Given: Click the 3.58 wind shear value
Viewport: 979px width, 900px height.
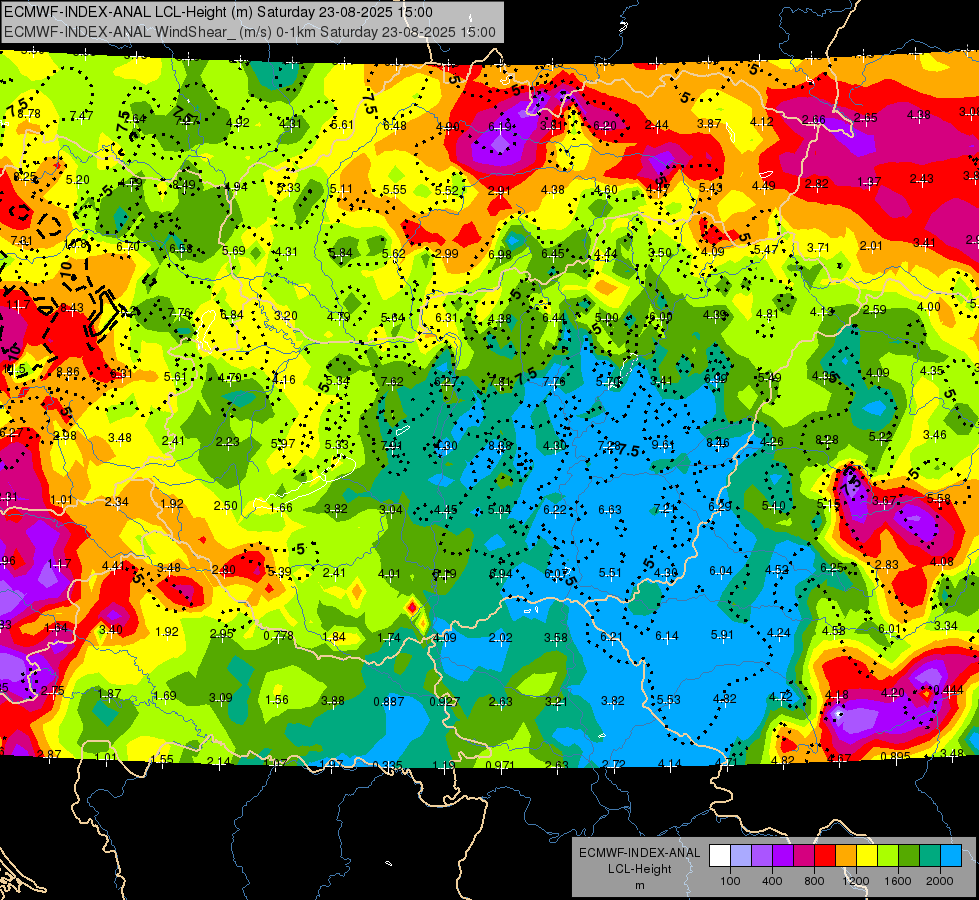Looking at the screenshot, I should [556, 638].
